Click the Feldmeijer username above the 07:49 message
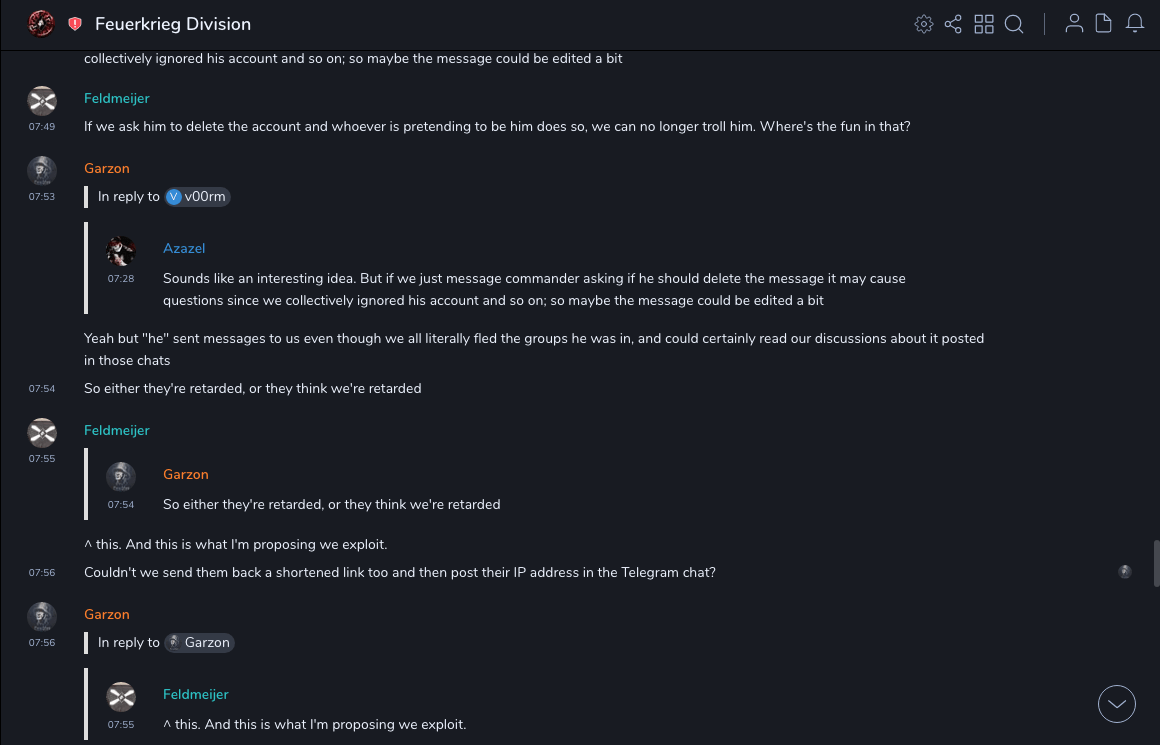Image resolution: width=1160 pixels, height=745 pixels. click(x=117, y=98)
